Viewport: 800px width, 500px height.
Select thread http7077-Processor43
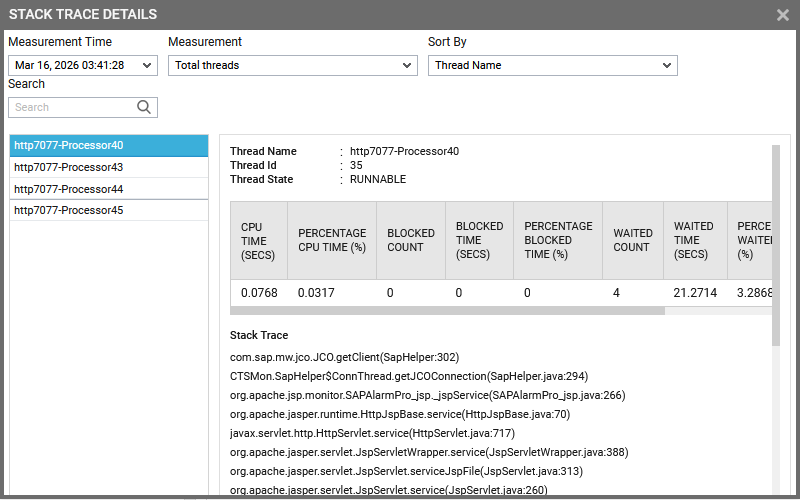pyautogui.click(x=108, y=167)
